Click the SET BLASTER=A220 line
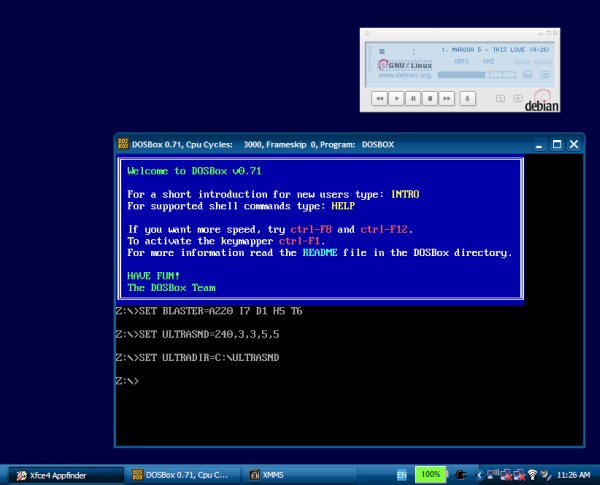The width and height of the screenshot is (600, 485). click(x=209, y=311)
